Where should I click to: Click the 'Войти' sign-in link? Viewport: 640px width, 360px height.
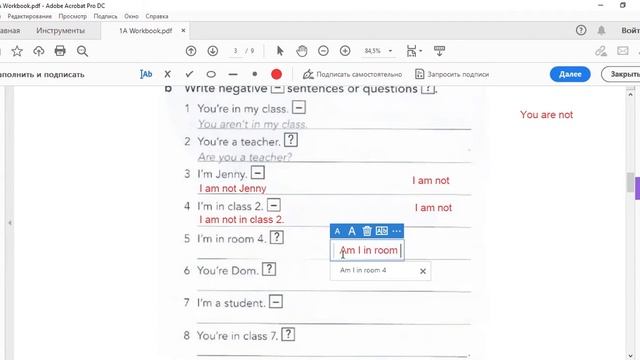coord(630,31)
